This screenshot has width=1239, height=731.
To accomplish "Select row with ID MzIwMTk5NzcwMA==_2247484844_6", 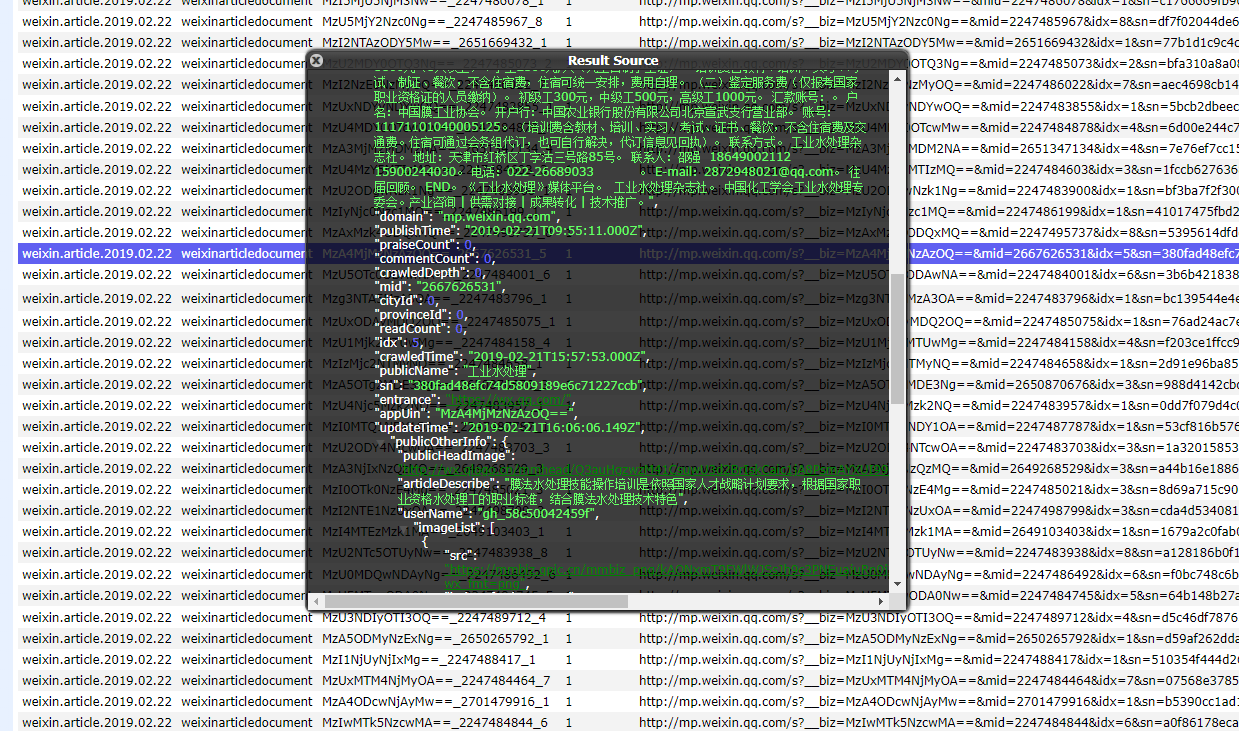I will (434, 722).
